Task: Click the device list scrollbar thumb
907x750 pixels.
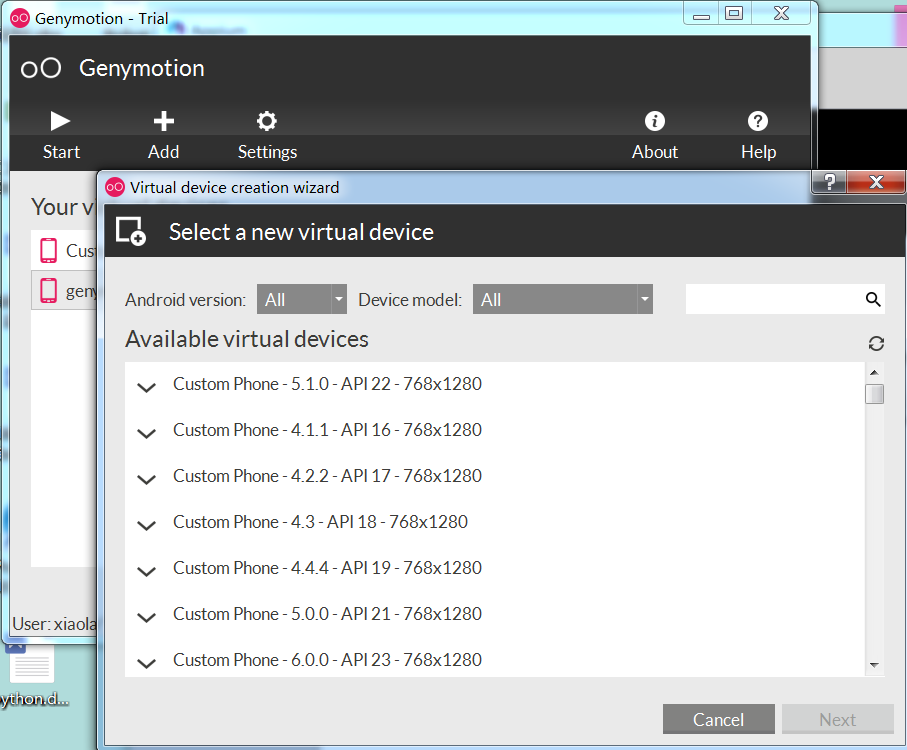Action: 874,394
